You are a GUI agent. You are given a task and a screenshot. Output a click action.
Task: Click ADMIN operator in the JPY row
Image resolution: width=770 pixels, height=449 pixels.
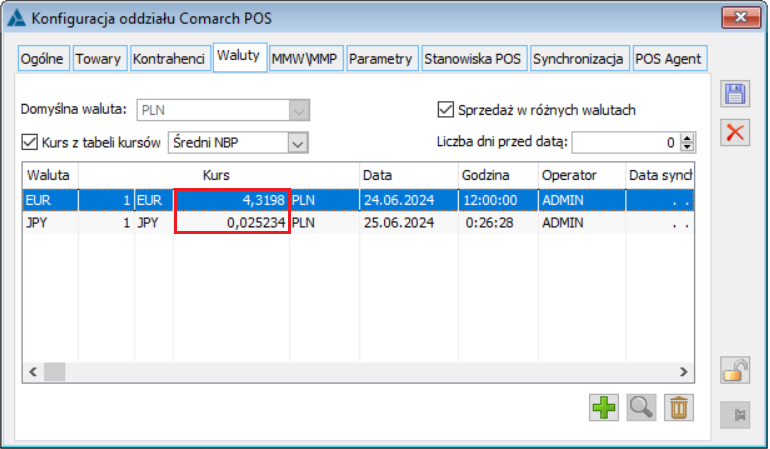[x=581, y=223]
